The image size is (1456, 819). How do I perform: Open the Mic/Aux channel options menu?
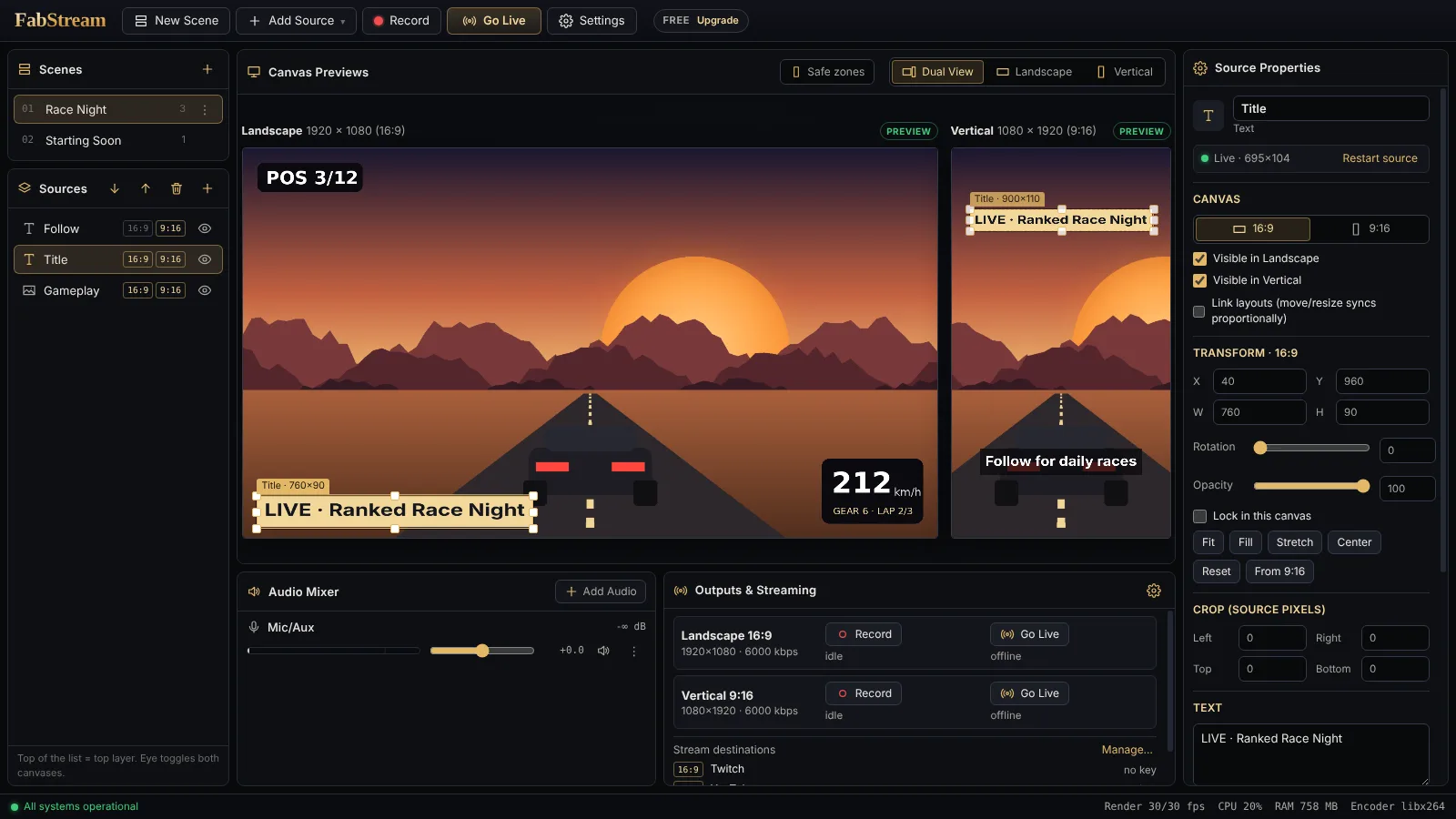pyautogui.click(x=634, y=651)
